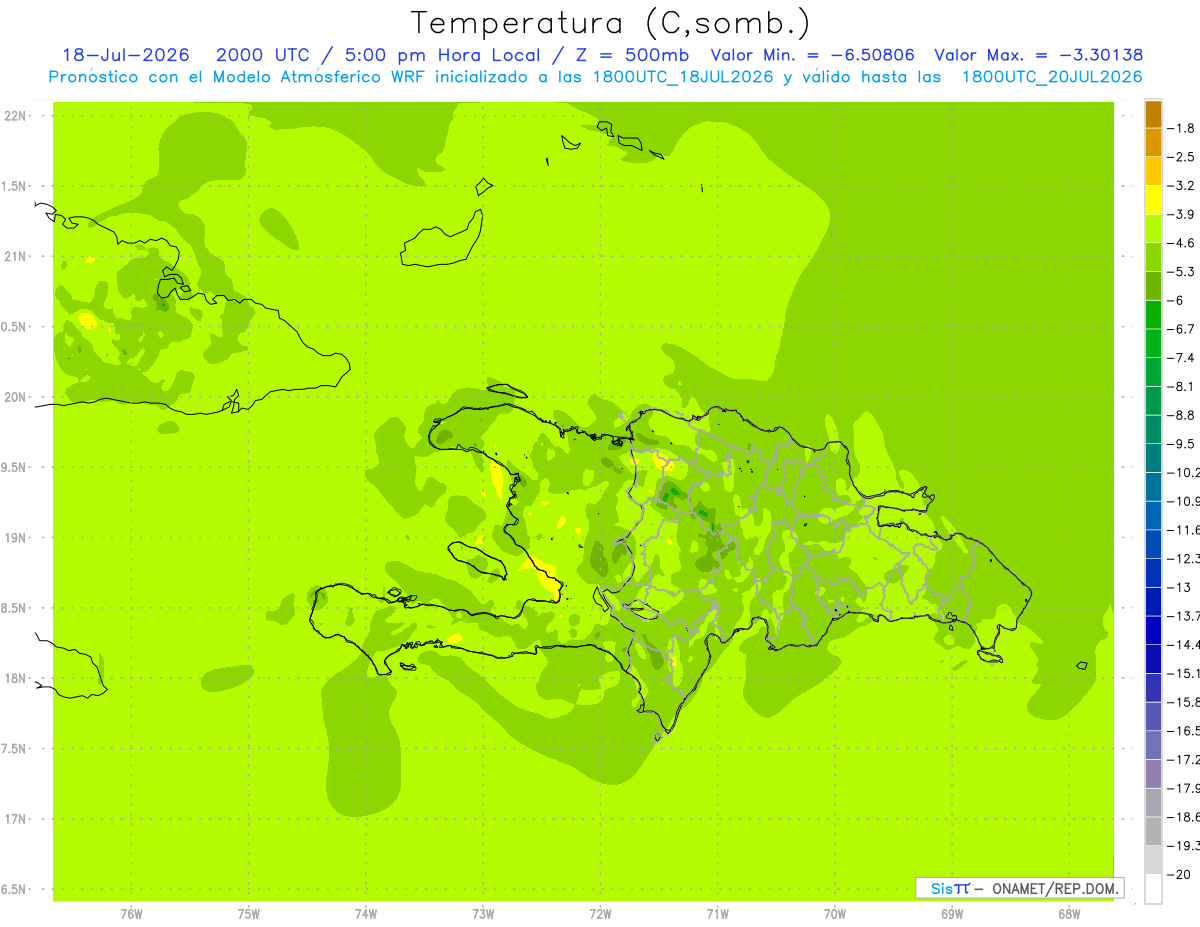Click the valid-until time '1800UTC_20JUL2026'
Viewport: 1200px width, 927px height.
click(x=1052, y=77)
